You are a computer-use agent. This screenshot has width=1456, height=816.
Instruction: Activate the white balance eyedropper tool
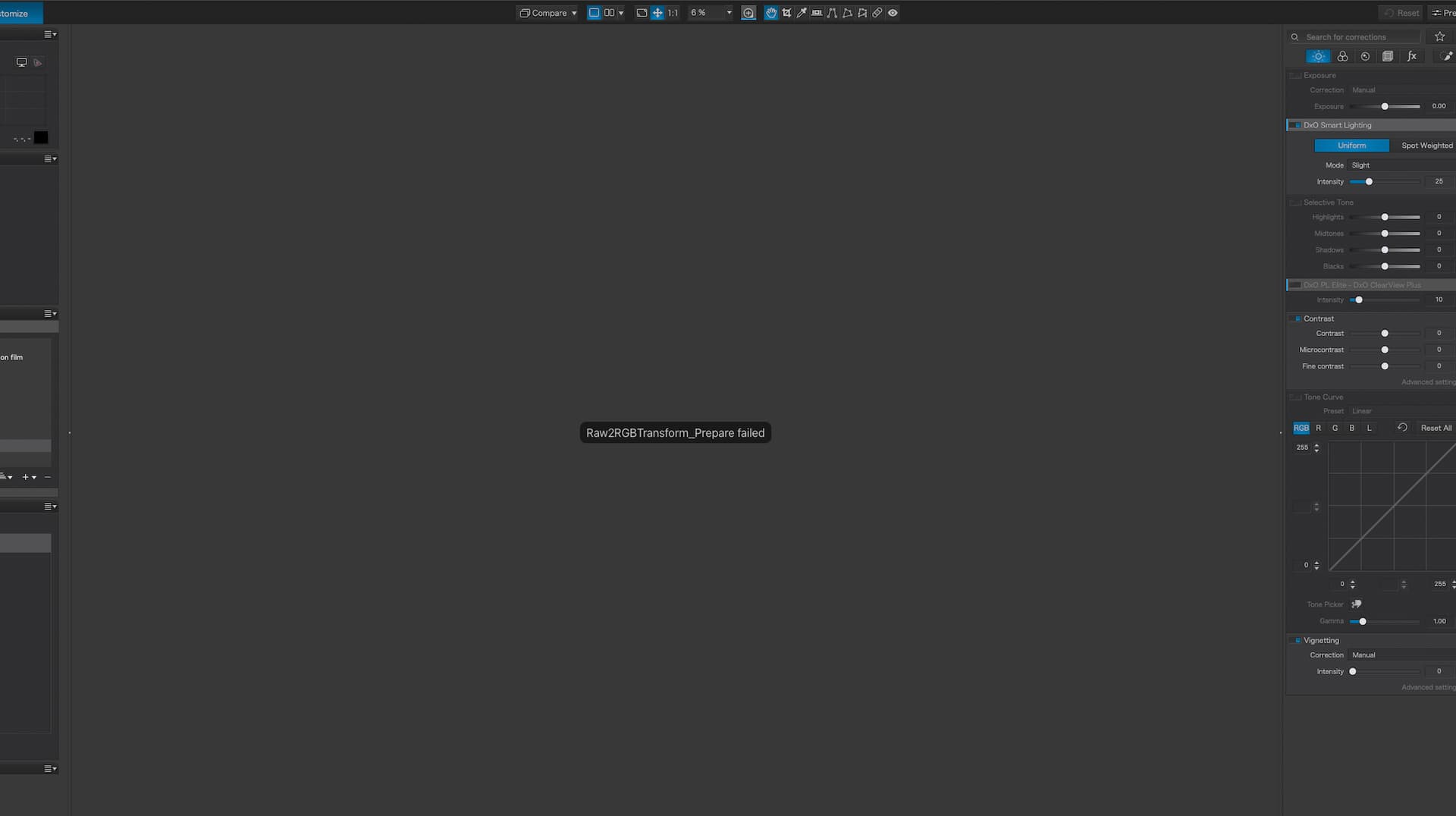click(802, 13)
